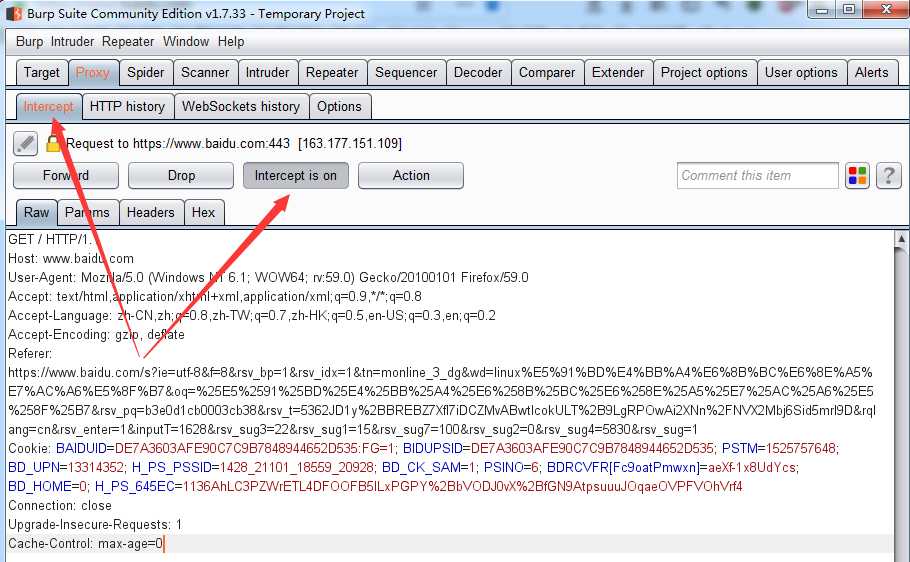Viewport: 910px width, 562px height.
Task: Open the Help menu
Action: 231,42
